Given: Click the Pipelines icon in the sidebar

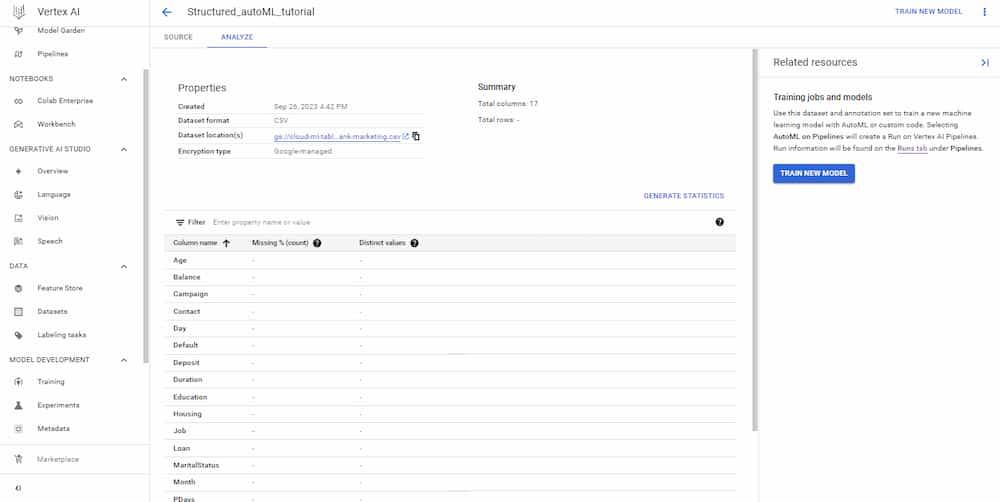Looking at the screenshot, I should click(18, 54).
